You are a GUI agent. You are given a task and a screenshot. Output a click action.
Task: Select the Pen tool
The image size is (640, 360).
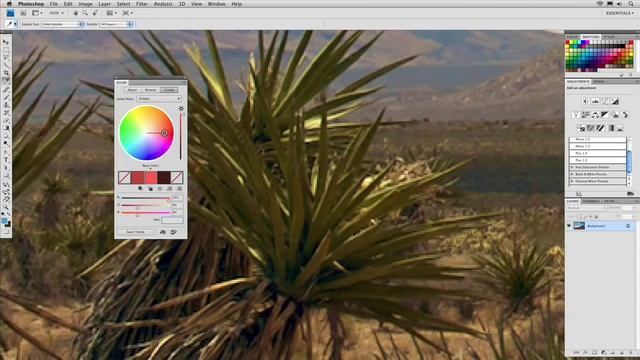6,151
